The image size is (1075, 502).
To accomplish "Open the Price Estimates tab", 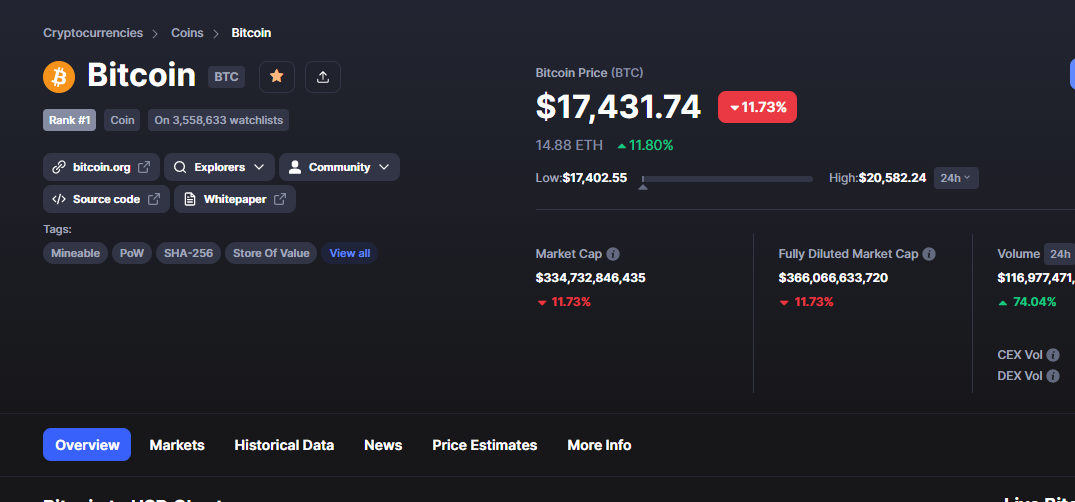I will click(x=485, y=445).
